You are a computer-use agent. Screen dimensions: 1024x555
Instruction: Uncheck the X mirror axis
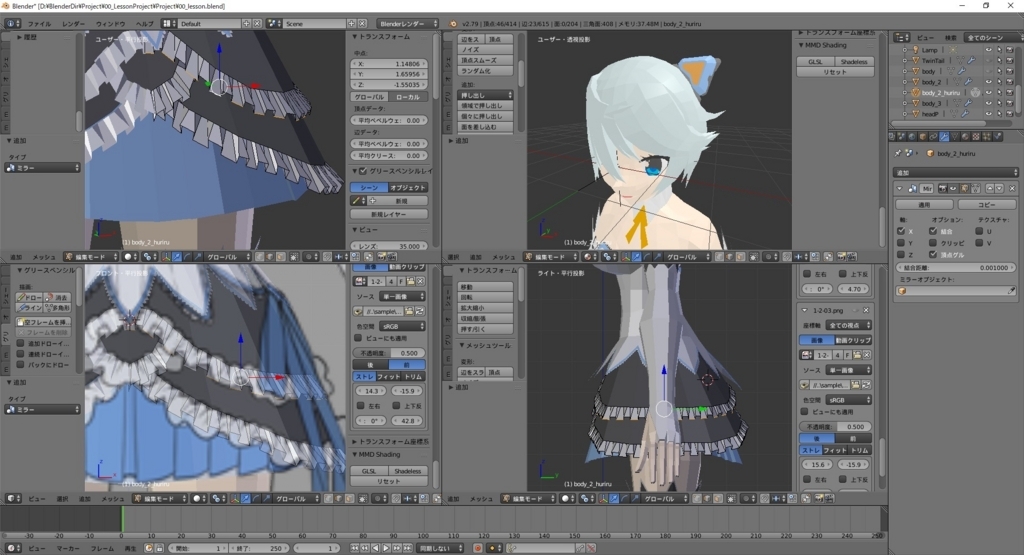901,230
